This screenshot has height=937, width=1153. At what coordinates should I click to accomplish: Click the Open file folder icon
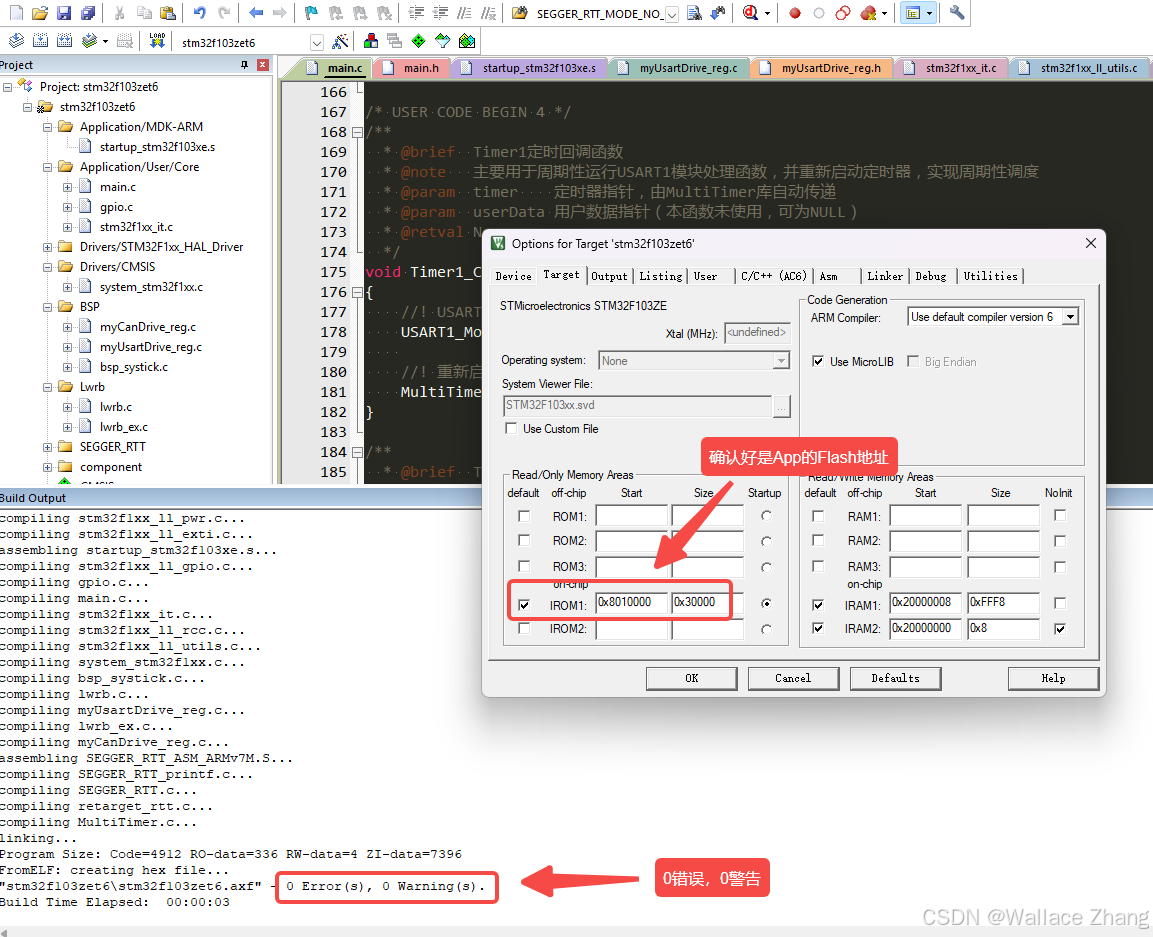[40, 13]
